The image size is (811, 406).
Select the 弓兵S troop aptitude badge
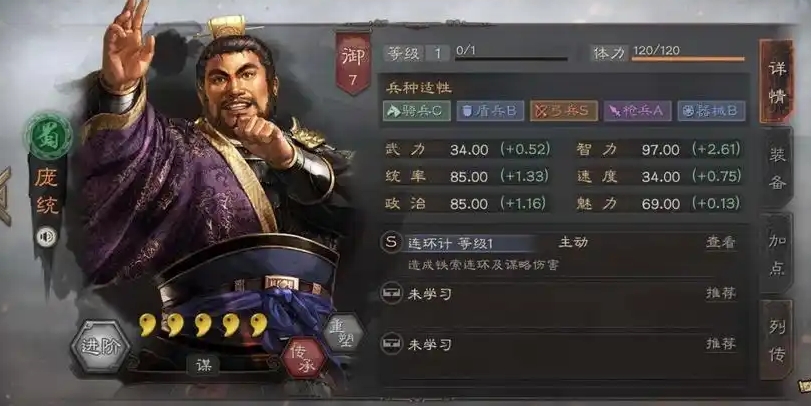[564, 111]
